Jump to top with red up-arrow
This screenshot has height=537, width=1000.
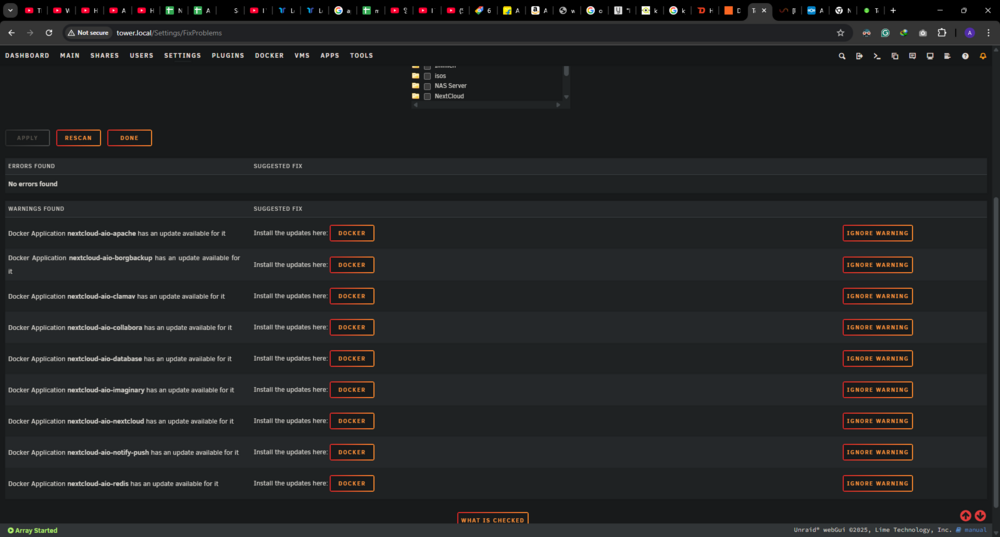pyautogui.click(x=966, y=515)
